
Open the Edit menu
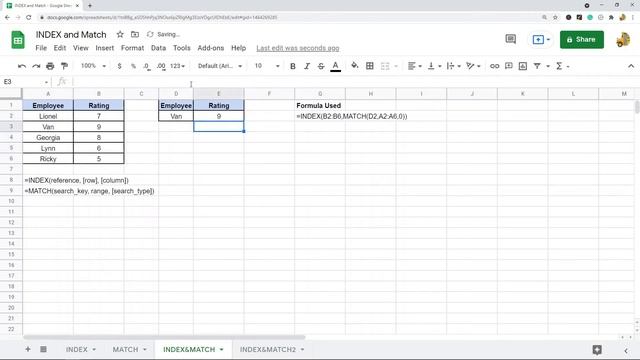[60, 48]
